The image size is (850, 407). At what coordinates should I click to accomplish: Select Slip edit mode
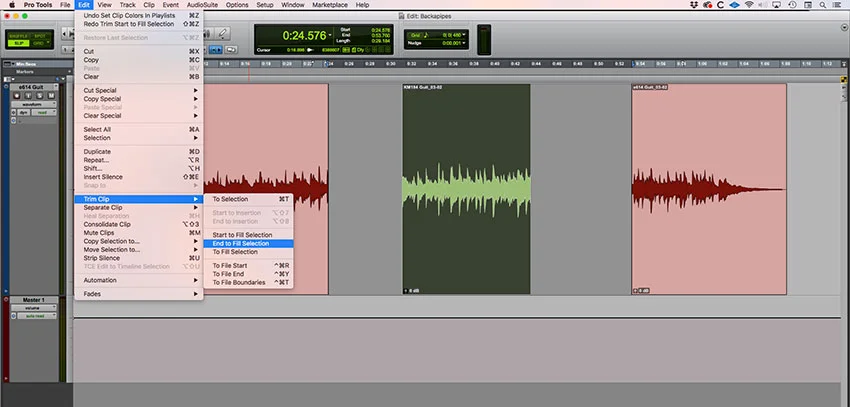click(19, 43)
